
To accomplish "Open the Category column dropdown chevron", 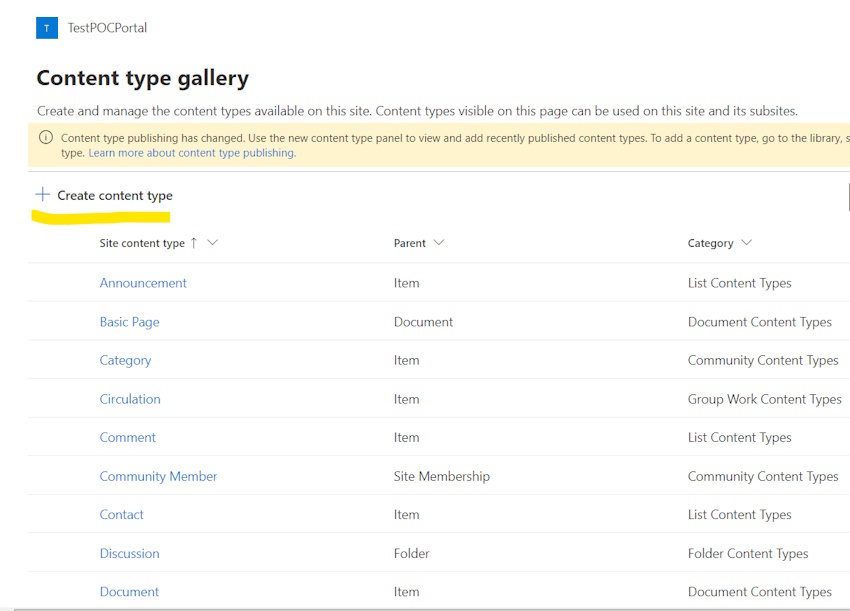I will tap(746, 243).
